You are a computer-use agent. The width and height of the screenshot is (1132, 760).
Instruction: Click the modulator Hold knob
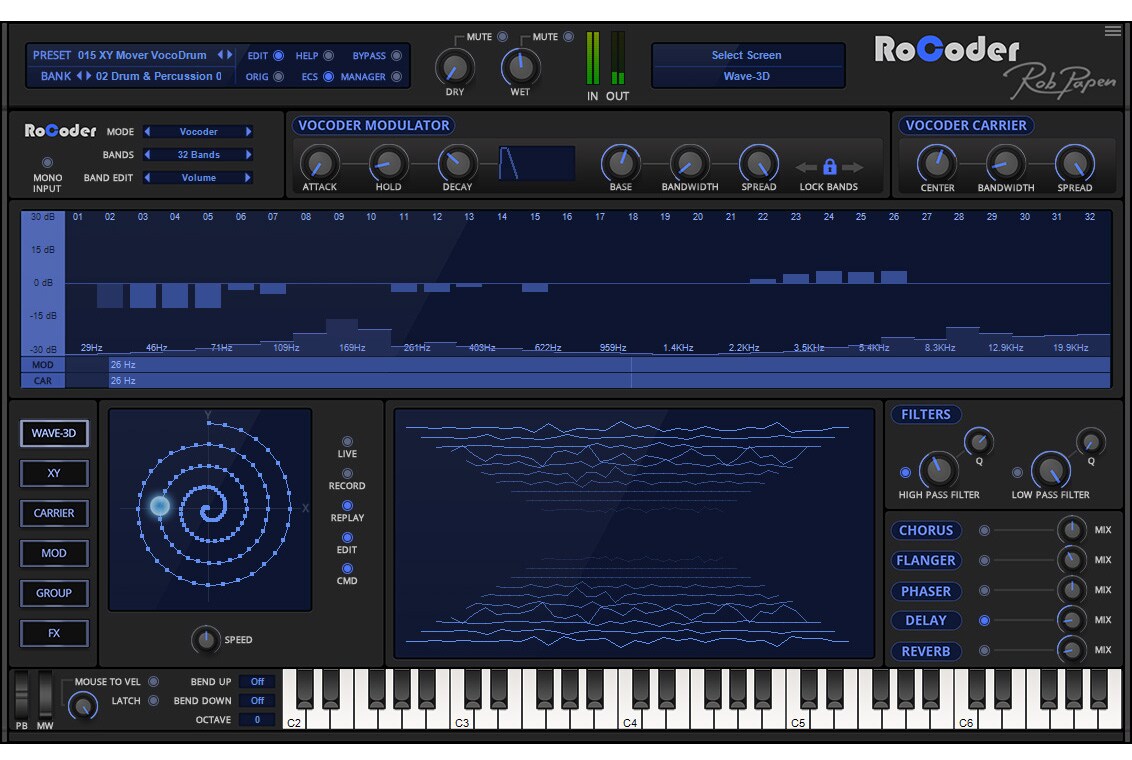tap(388, 163)
